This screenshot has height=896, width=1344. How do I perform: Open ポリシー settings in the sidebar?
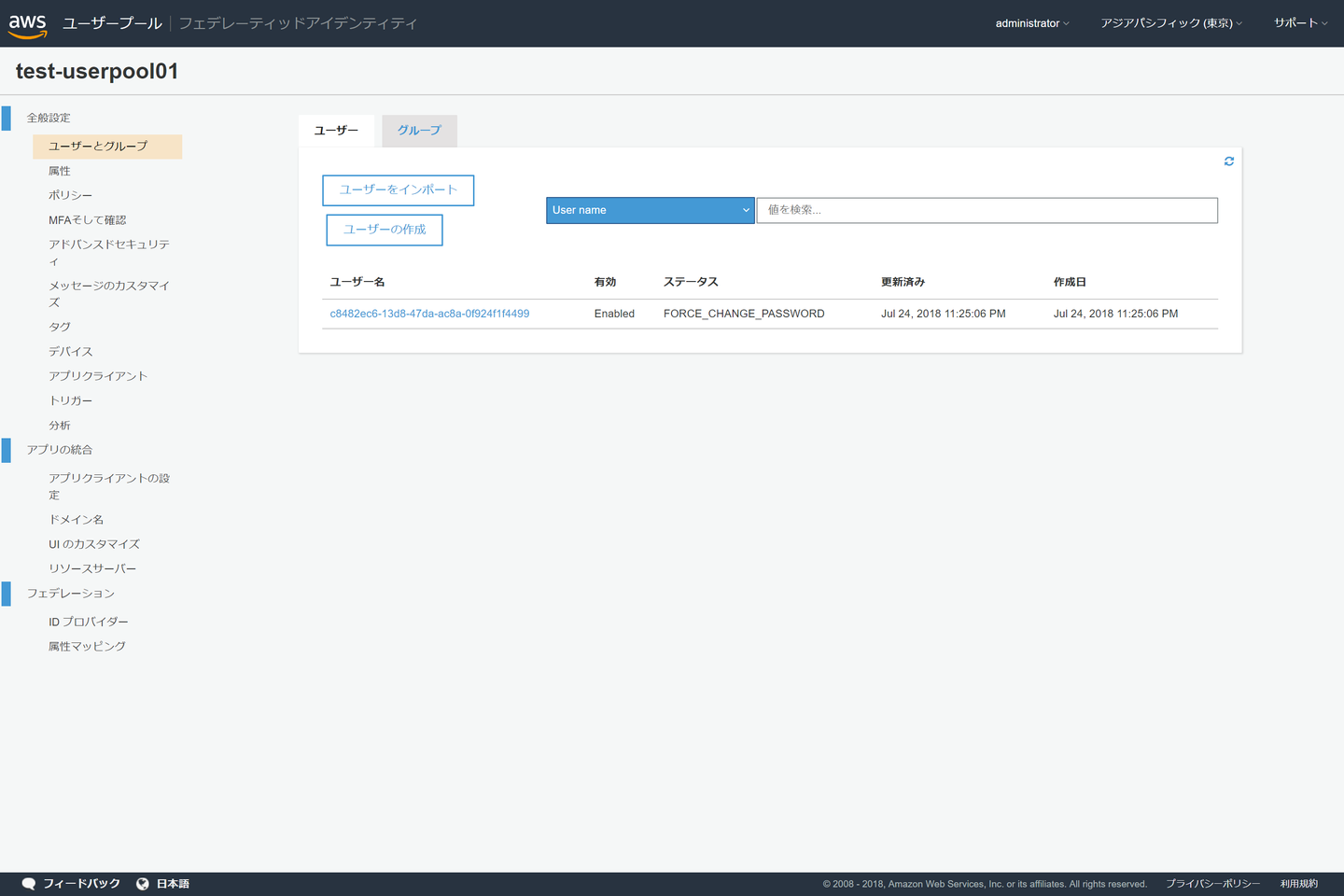[71, 195]
